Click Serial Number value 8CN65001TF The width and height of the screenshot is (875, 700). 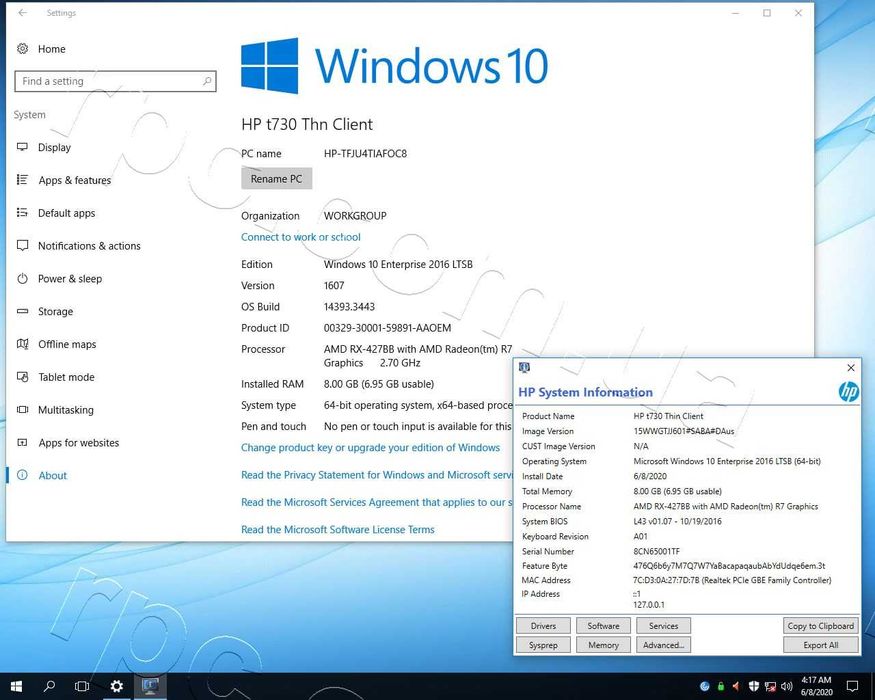tap(656, 551)
